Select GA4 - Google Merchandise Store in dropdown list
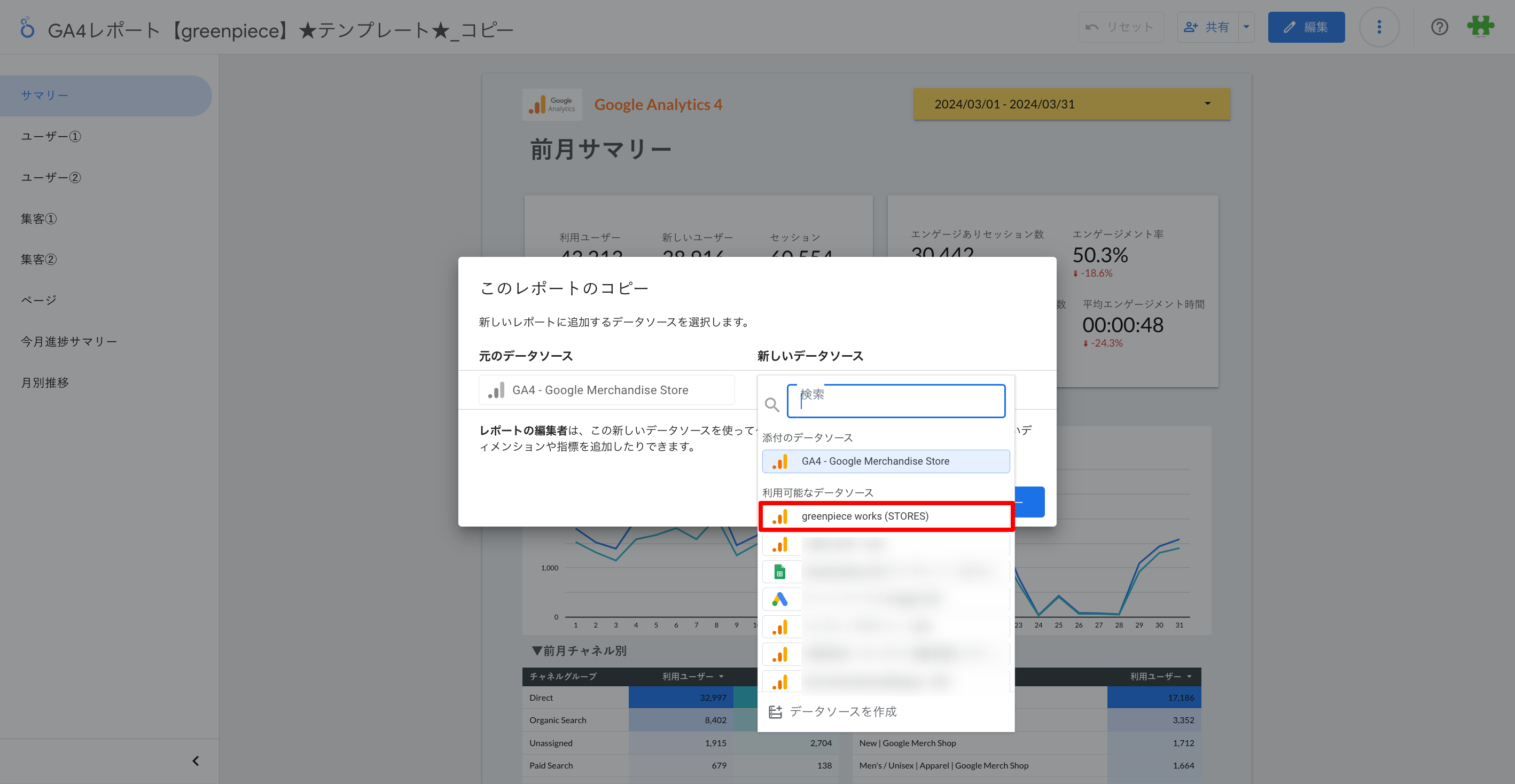Image resolution: width=1515 pixels, height=784 pixels. pos(886,461)
